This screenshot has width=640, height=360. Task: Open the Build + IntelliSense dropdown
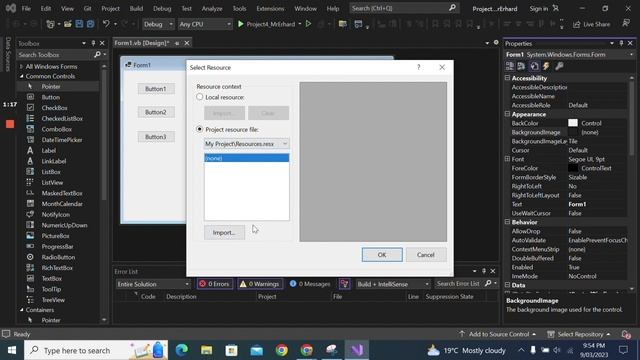click(x=393, y=284)
